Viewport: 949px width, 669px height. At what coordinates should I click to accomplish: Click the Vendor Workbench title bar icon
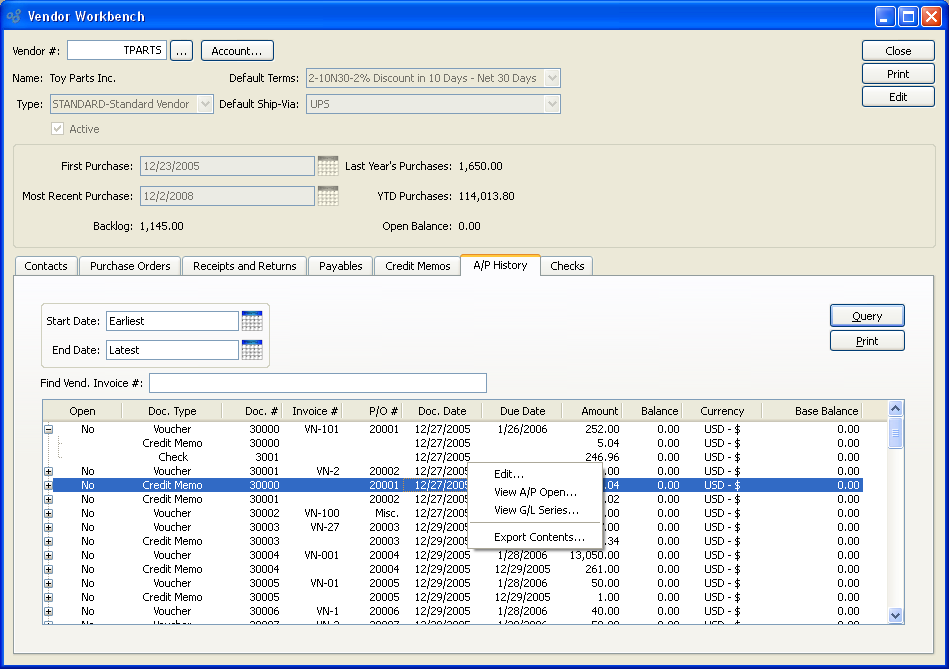pos(14,16)
